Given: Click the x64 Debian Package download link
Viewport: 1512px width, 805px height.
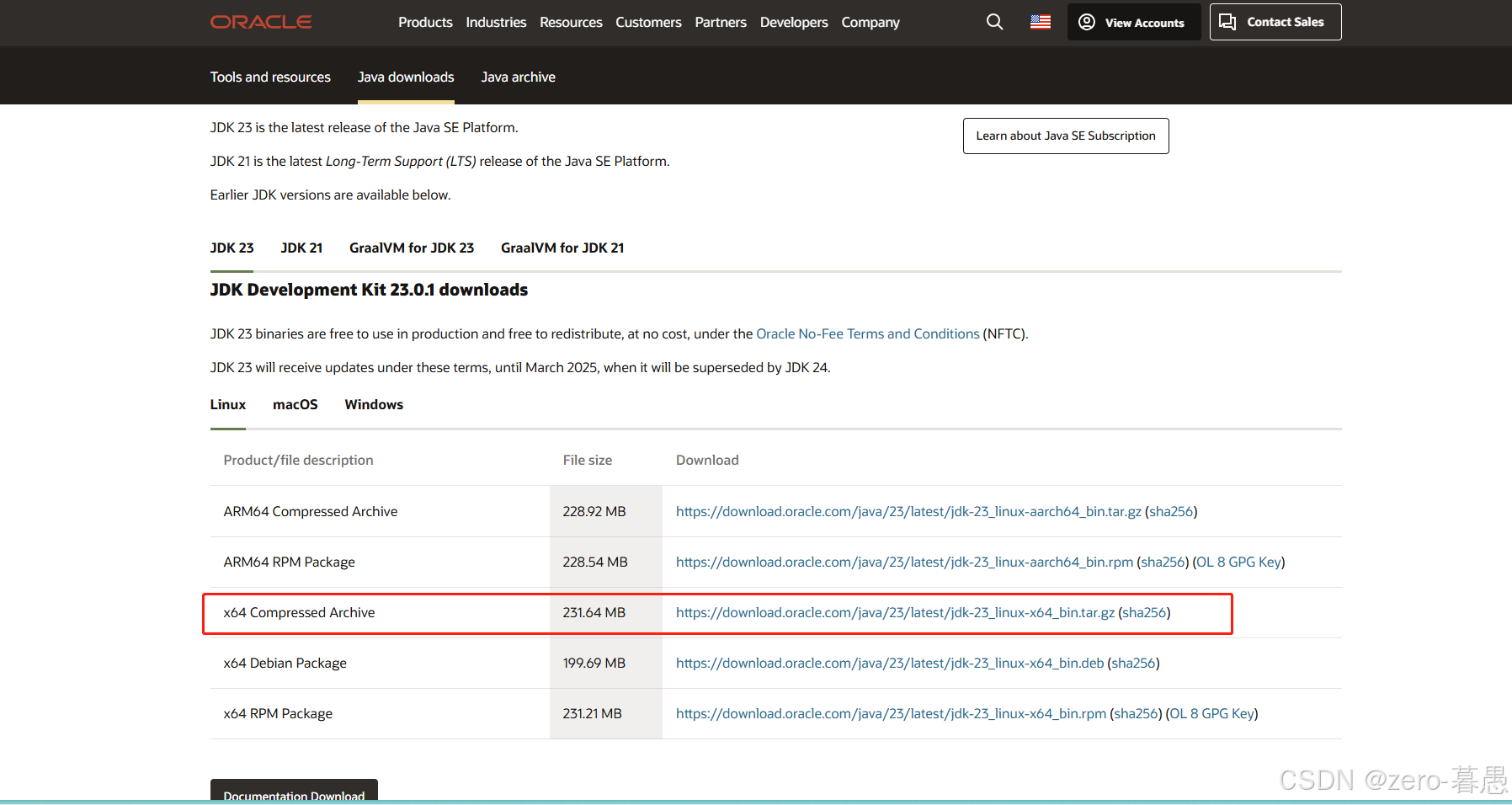Looking at the screenshot, I should coord(889,663).
